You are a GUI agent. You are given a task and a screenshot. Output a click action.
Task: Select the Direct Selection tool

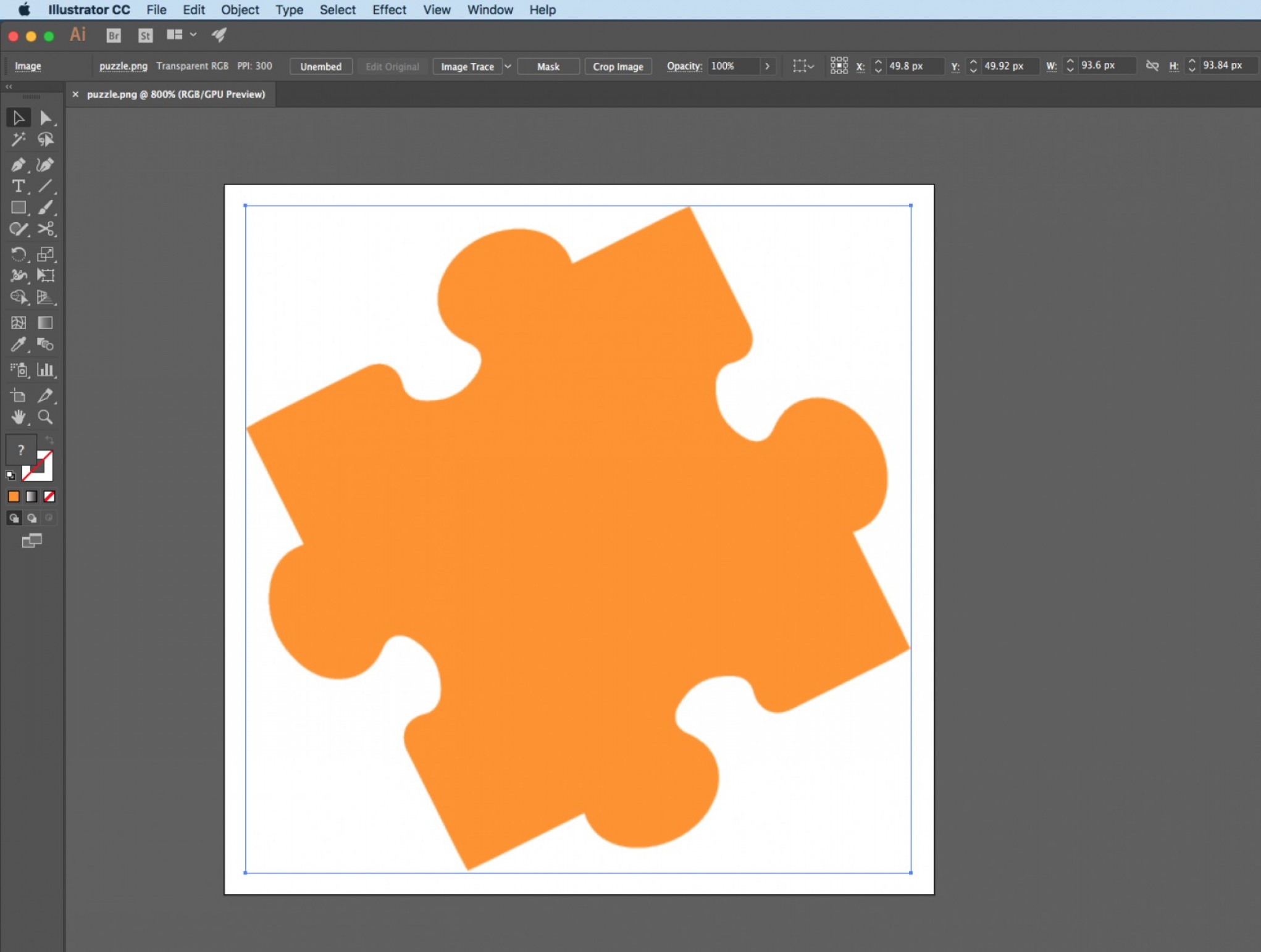[46, 117]
